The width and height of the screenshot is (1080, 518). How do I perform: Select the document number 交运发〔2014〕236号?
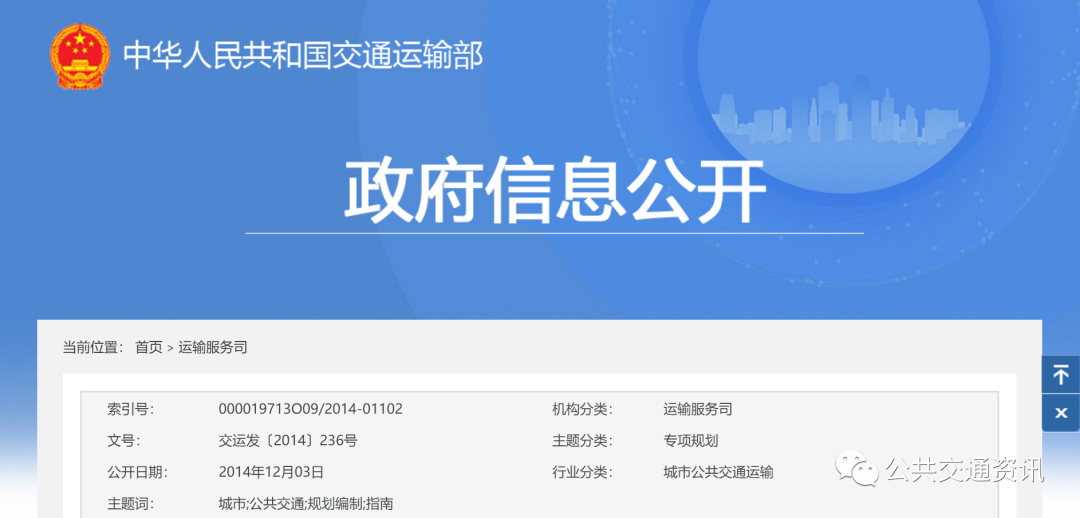[288, 441]
